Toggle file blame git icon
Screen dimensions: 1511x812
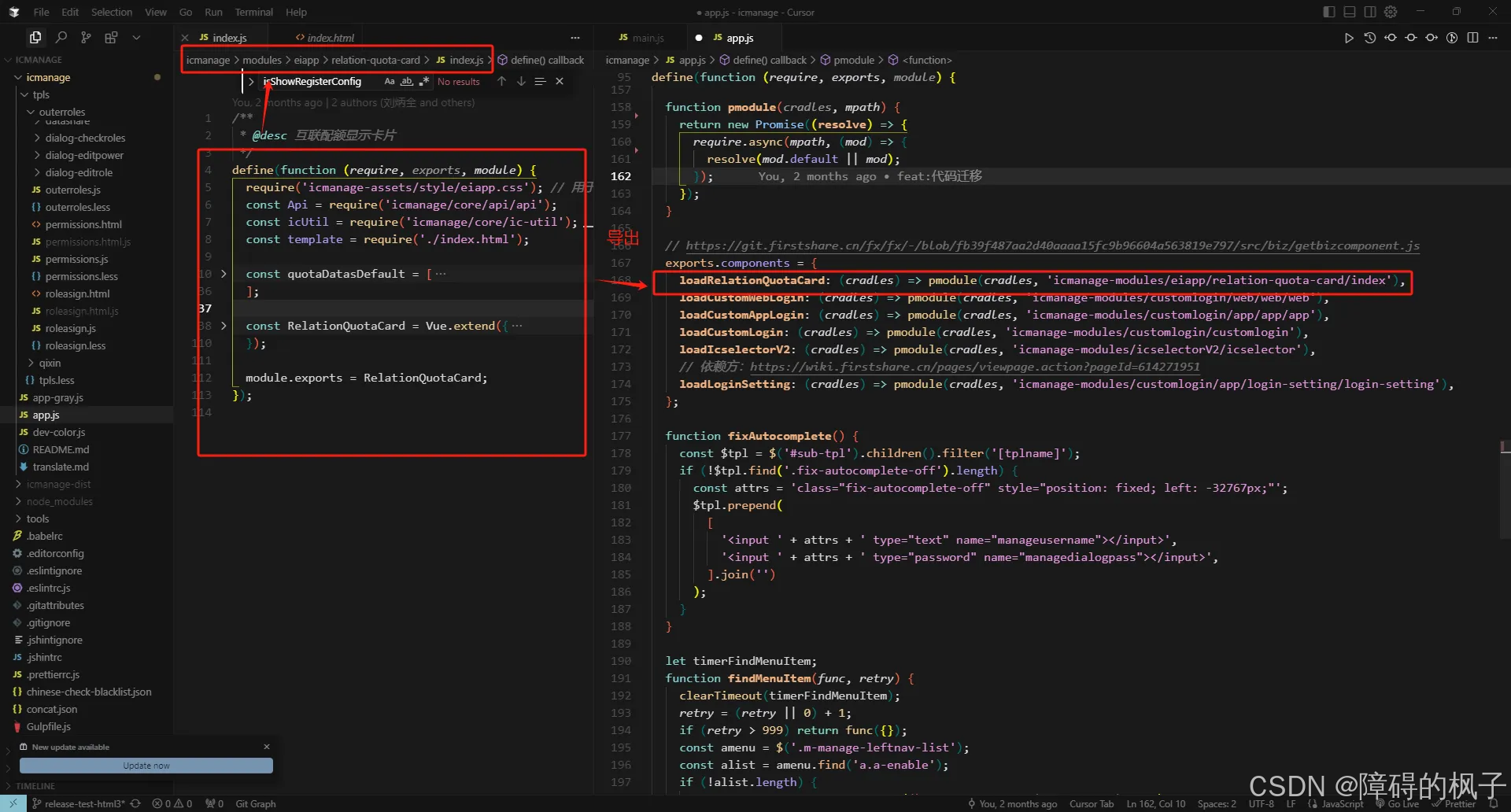coord(1452,38)
